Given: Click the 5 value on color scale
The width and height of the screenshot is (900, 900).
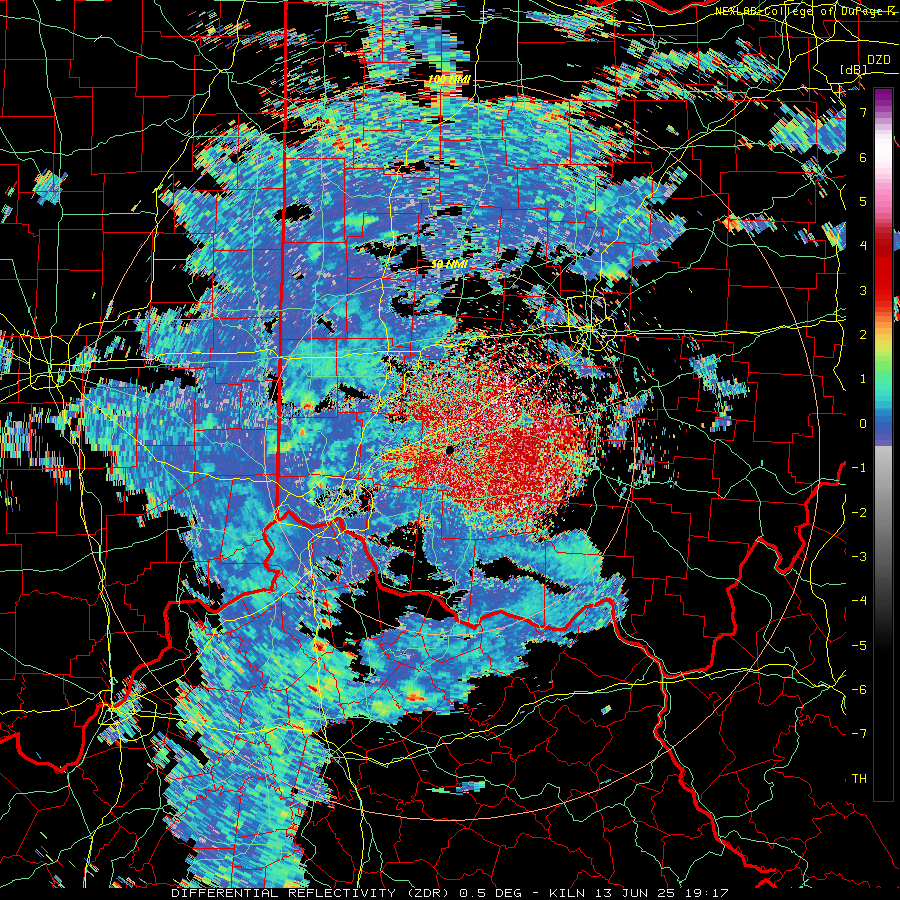Looking at the screenshot, I should pyautogui.click(x=863, y=201).
